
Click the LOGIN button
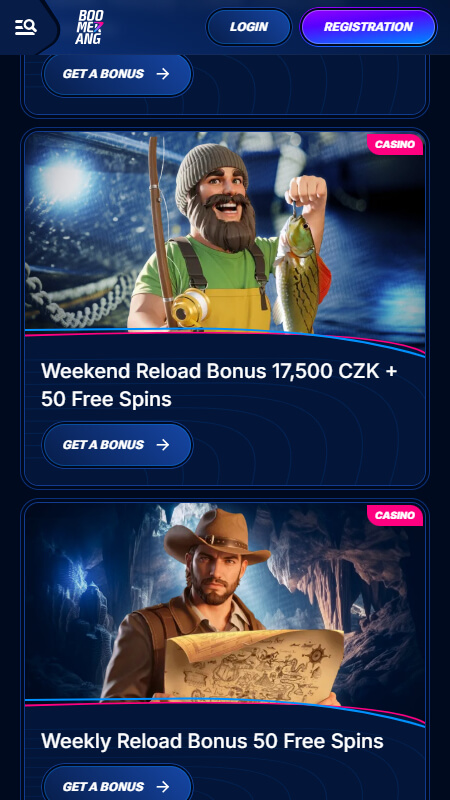(248, 27)
